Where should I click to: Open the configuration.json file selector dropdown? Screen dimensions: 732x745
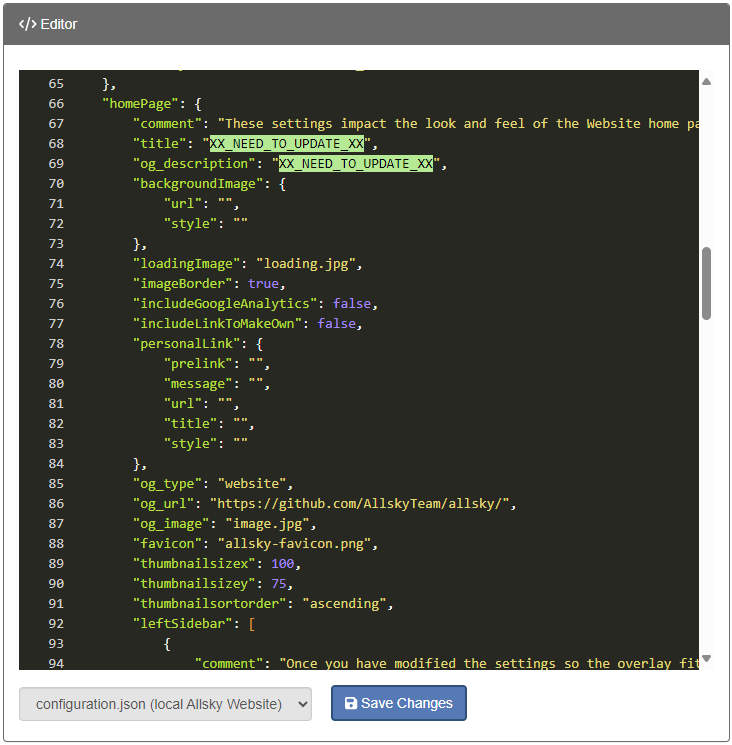click(x=165, y=704)
